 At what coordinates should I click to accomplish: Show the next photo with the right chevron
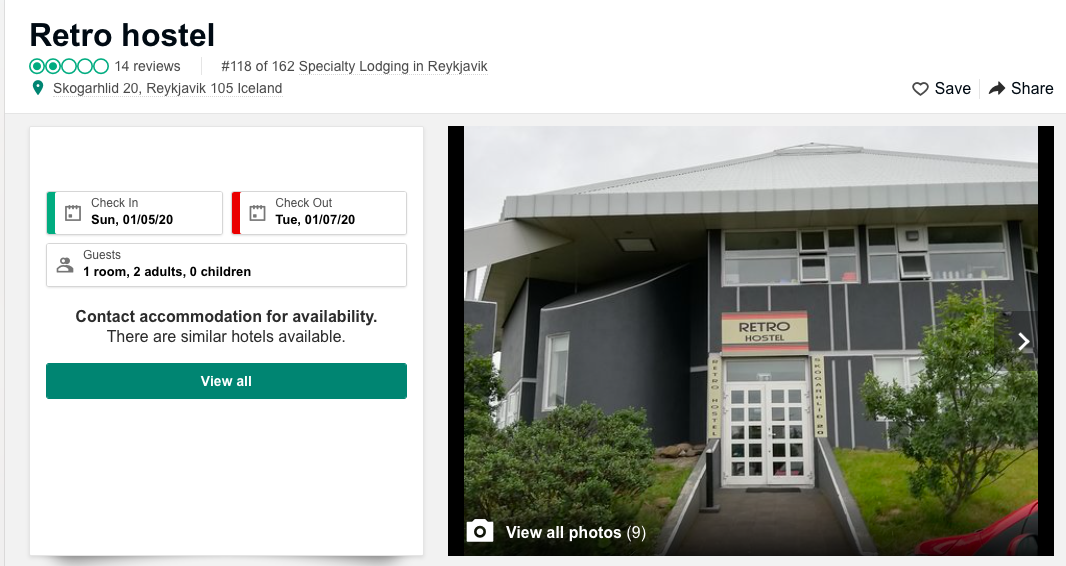click(1023, 341)
